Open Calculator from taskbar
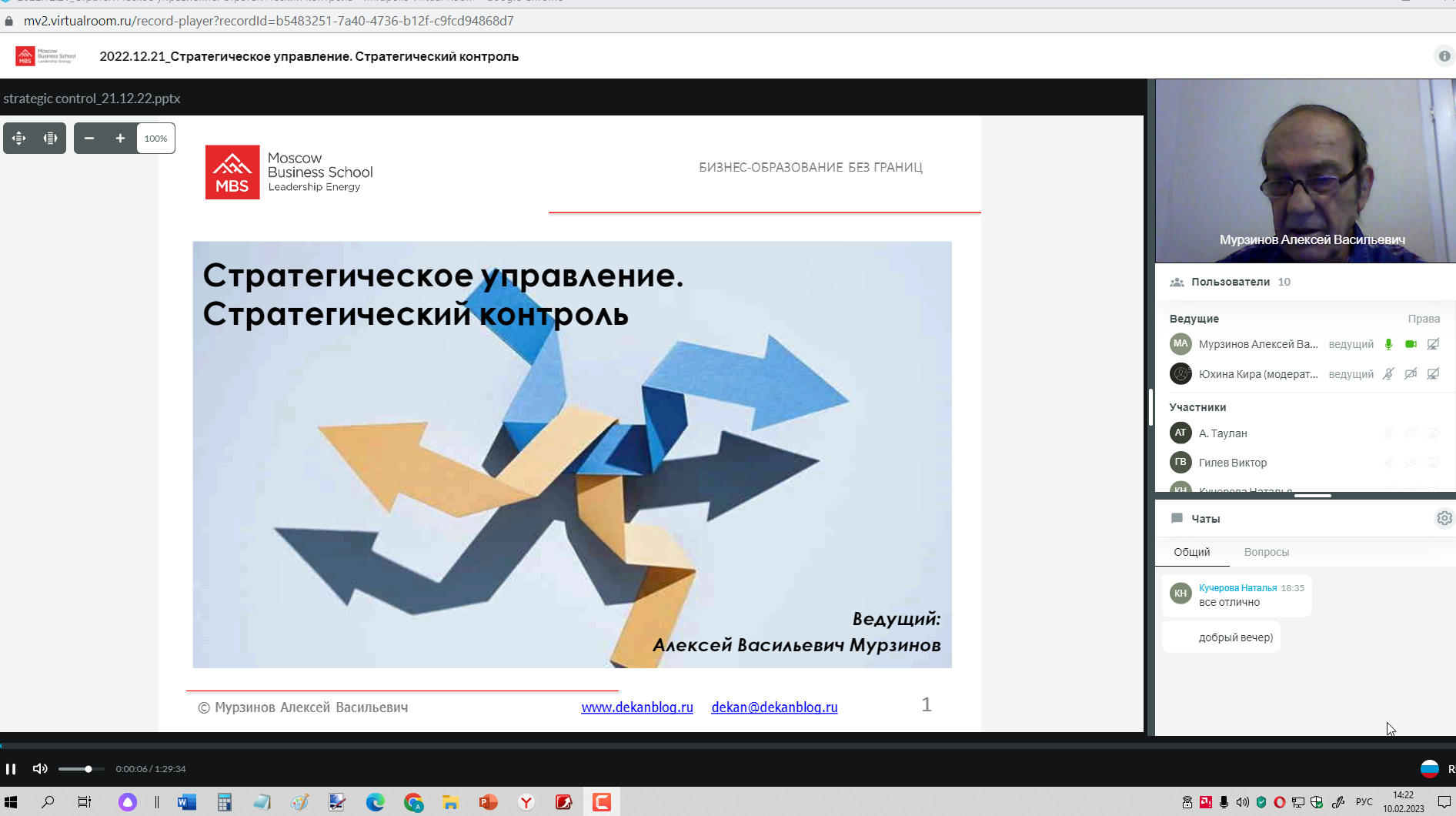Image resolution: width=1456 pixels, height=816 pixels. tap(225, 802)
